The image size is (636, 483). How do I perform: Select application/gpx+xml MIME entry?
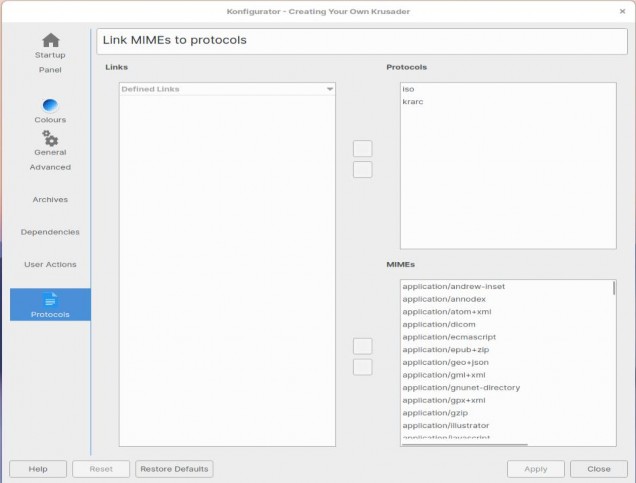506,400
